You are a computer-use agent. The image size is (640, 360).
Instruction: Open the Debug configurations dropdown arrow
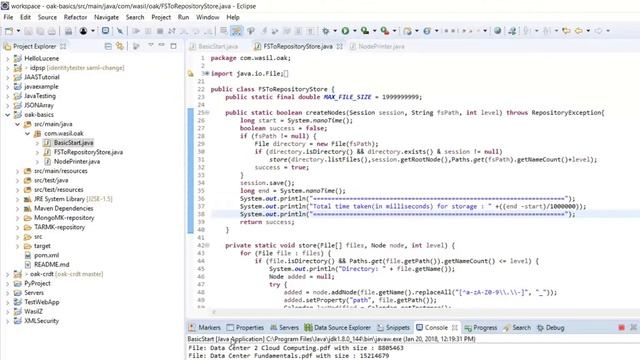[x=335, y=31]
